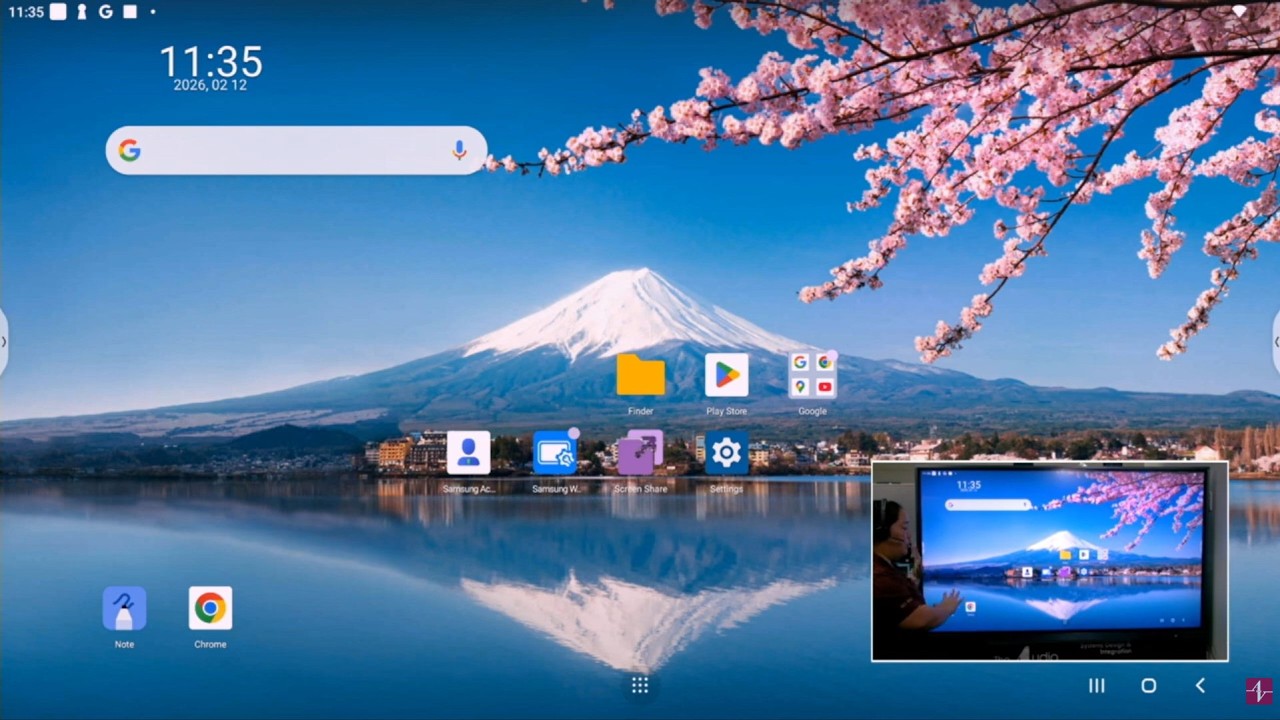Tap the 2026, 02 12 date text

210,86
